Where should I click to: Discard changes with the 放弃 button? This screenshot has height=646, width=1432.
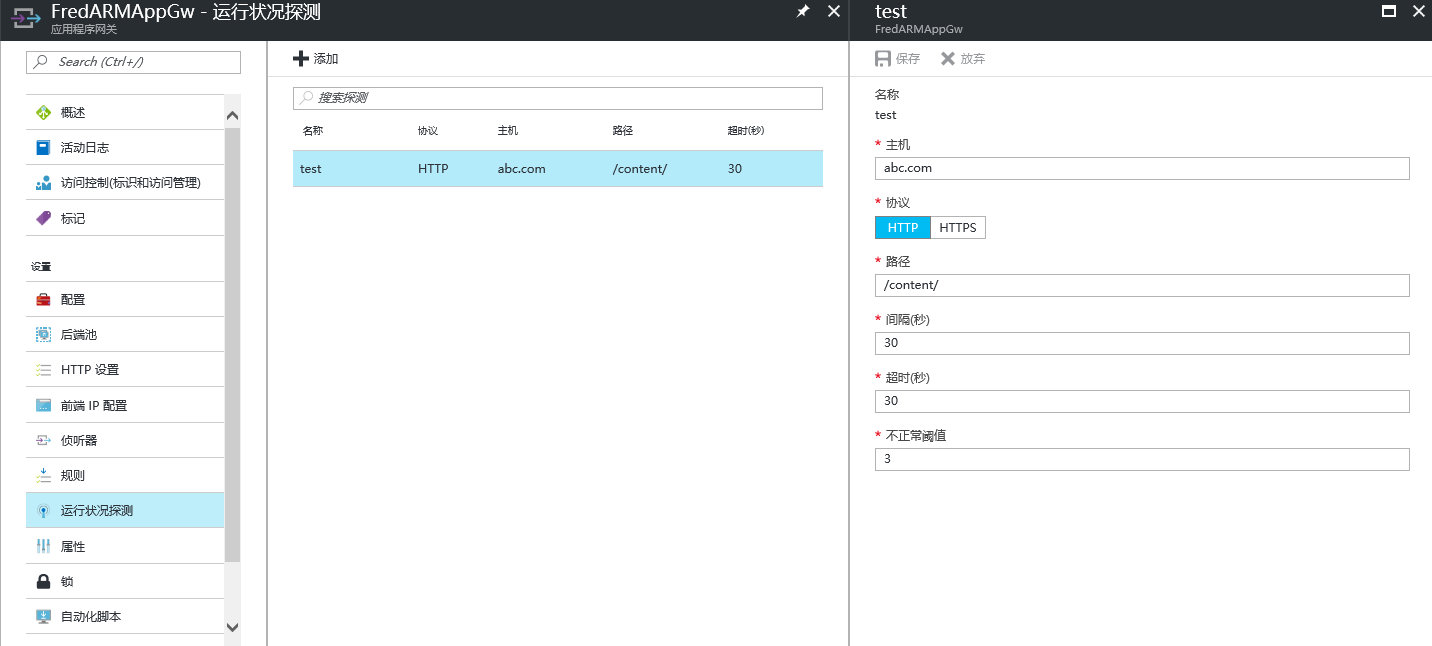(x=963, y=59)
